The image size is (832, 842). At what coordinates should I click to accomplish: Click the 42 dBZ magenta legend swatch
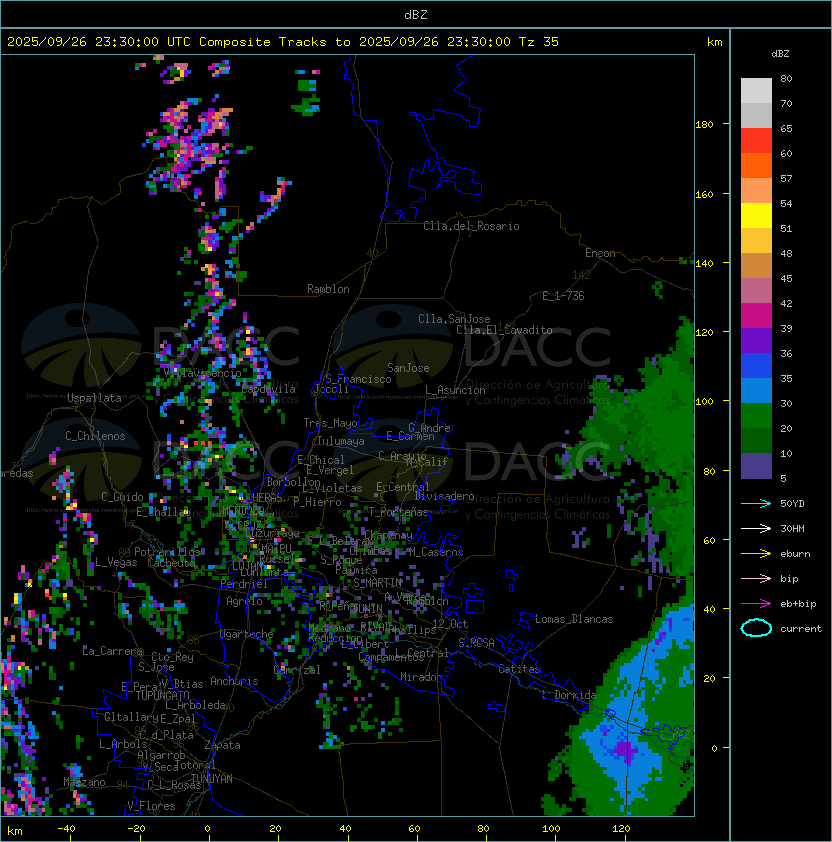[756, 316]
